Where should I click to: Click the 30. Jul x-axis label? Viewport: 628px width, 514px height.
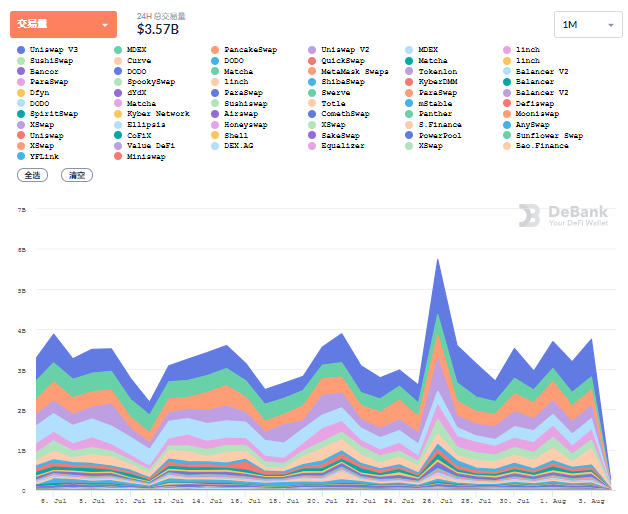[514, 501]
